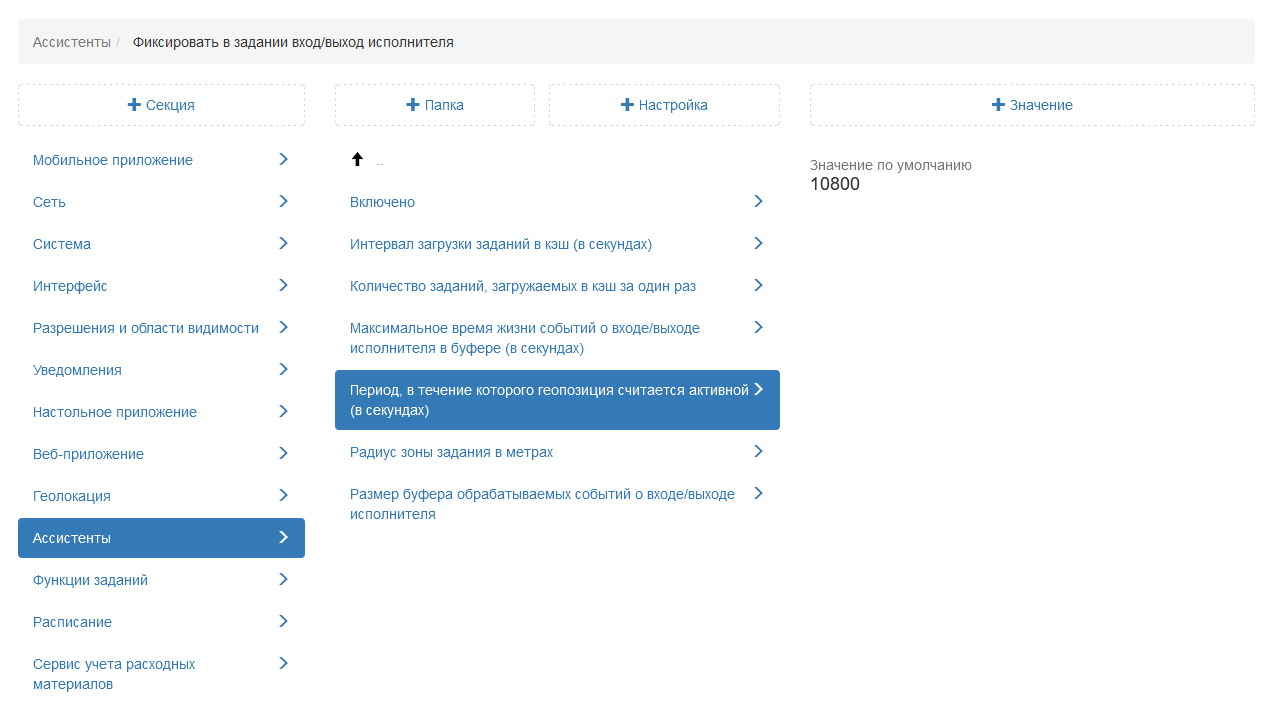Open the Уведомления section

coord(77,370)
